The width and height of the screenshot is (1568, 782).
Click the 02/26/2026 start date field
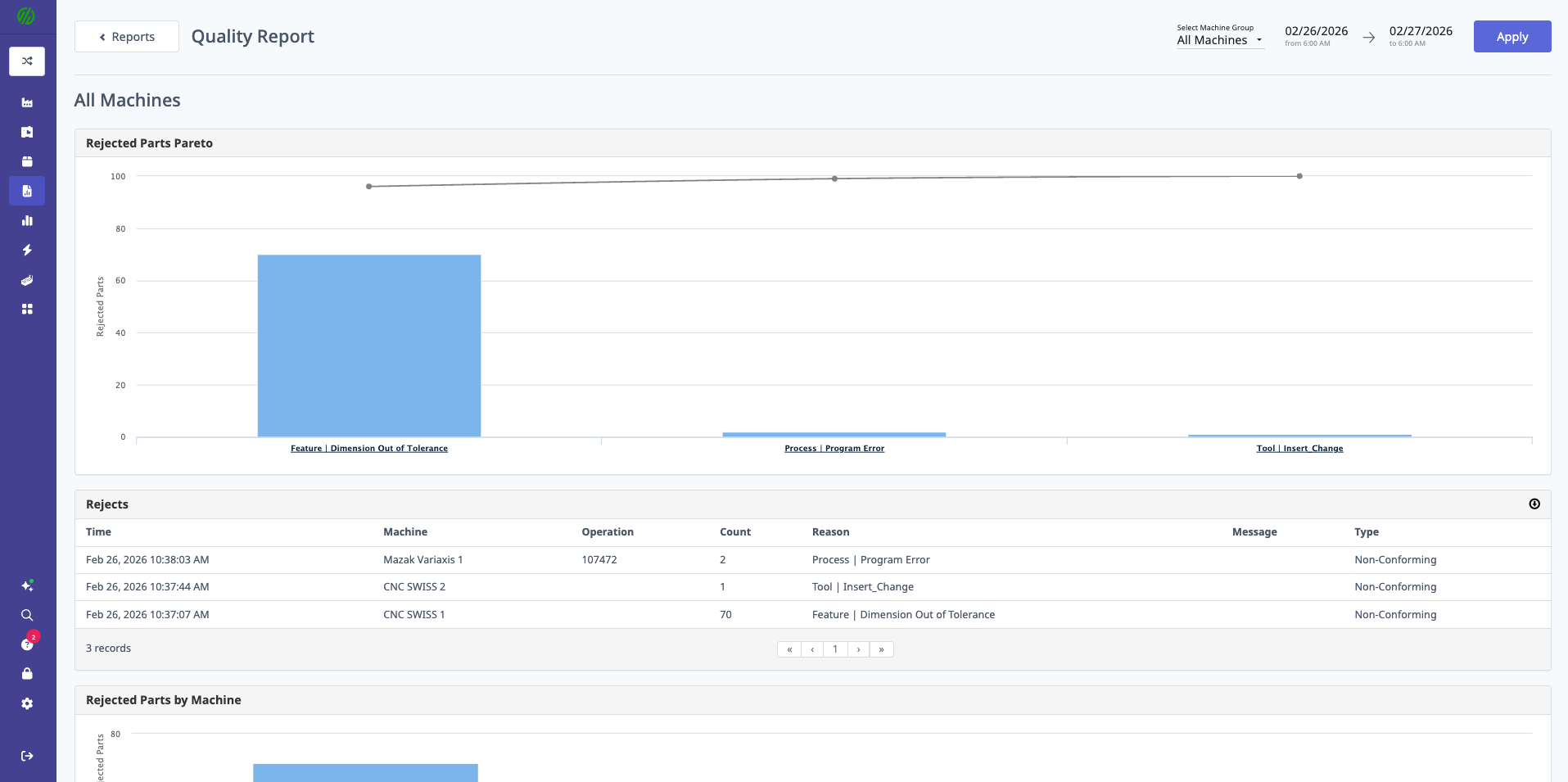coord(1316,32)
